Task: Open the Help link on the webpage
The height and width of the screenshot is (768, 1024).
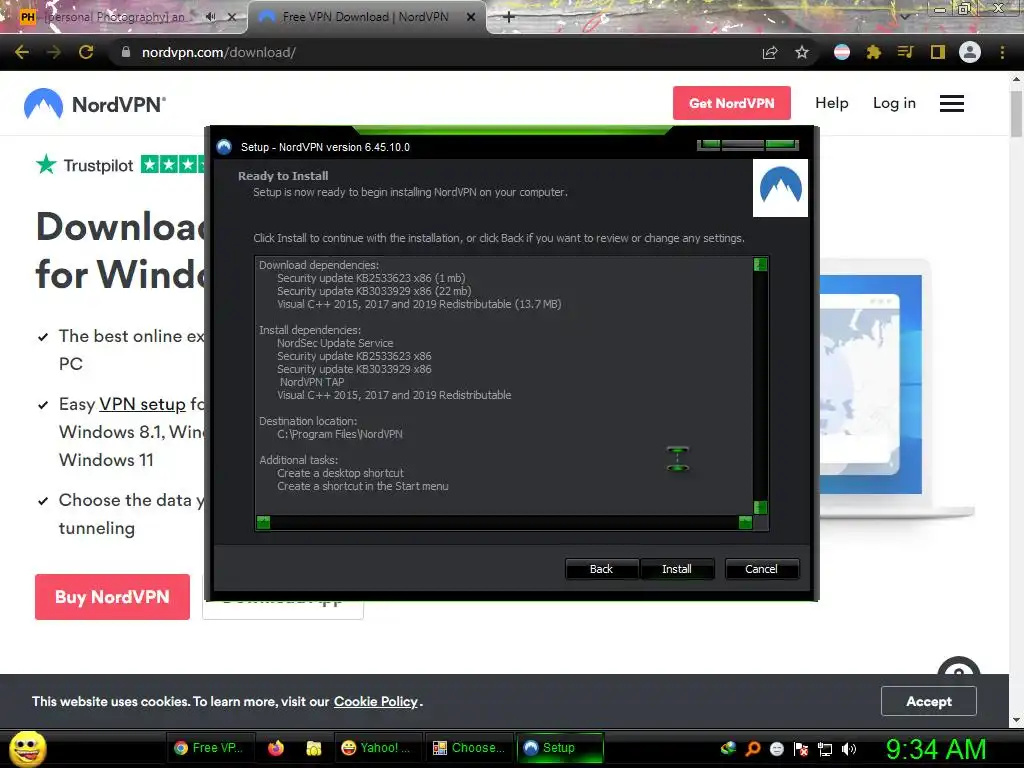Action: [x=831, y=103]
